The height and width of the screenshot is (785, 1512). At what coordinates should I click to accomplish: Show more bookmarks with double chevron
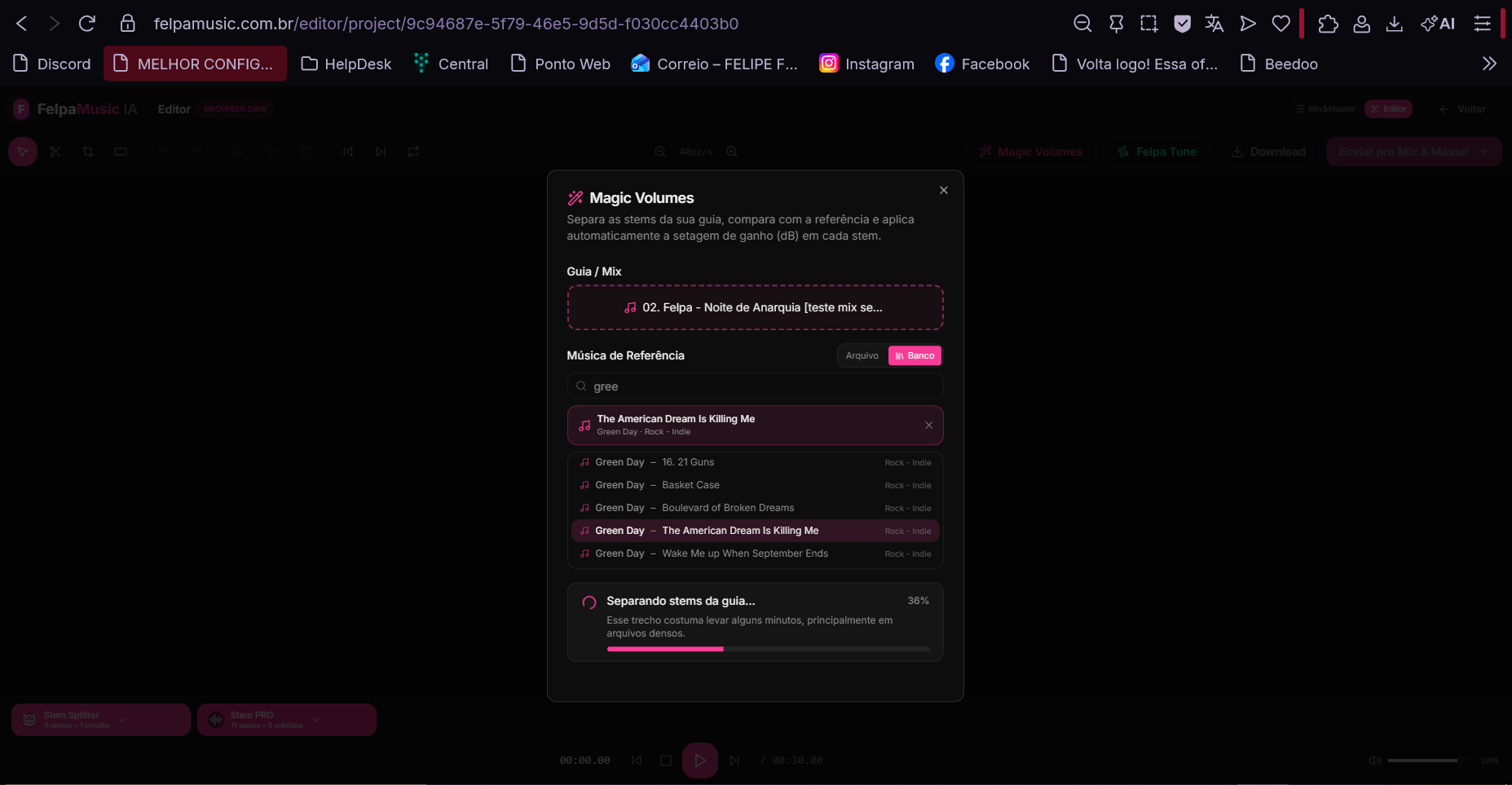(1489, 64)
